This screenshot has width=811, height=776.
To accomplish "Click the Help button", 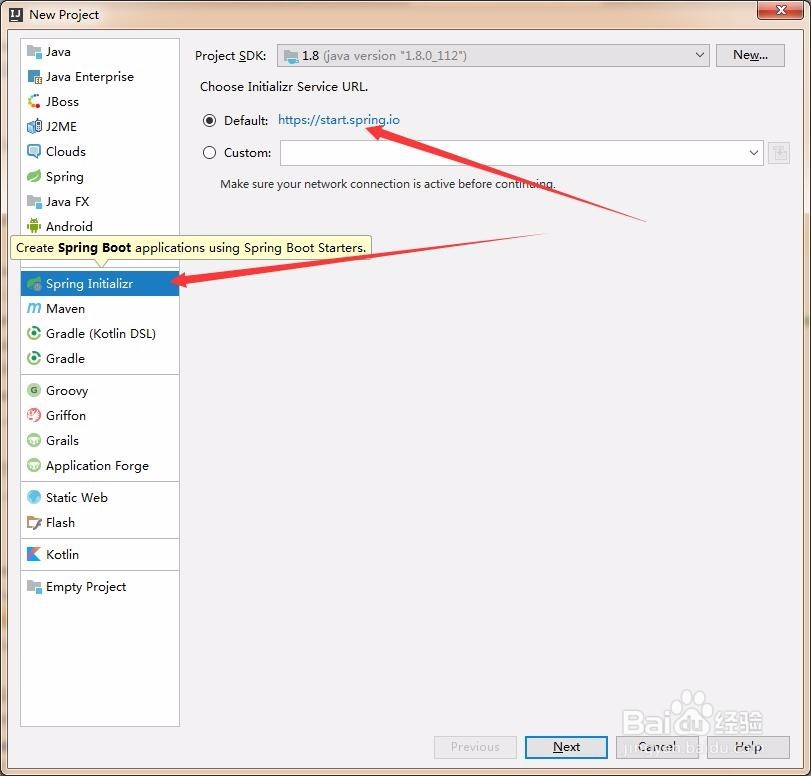I will click(748, 747).
